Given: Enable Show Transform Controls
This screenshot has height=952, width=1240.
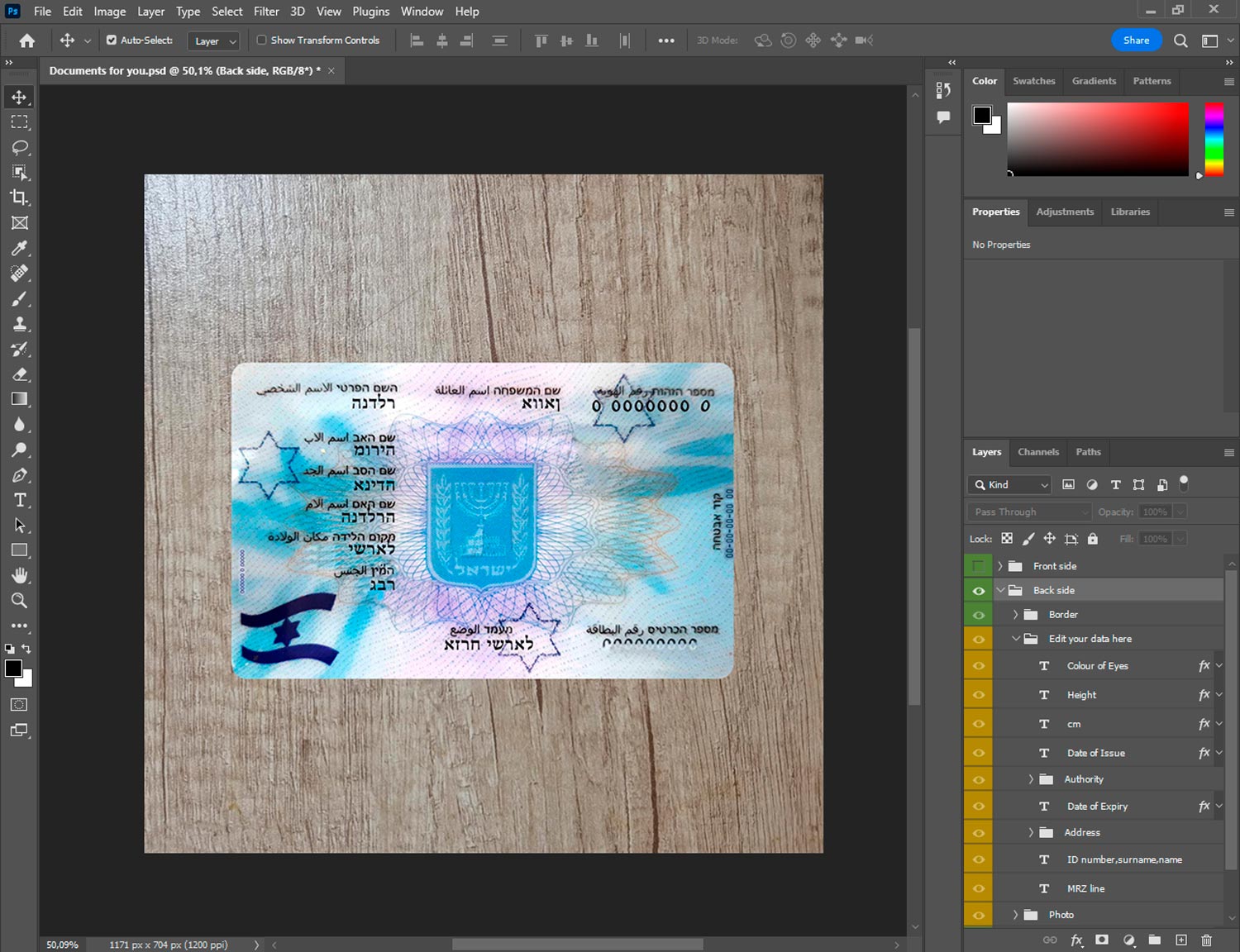Looking at the screenshot, I should click(x=261, y=40).
